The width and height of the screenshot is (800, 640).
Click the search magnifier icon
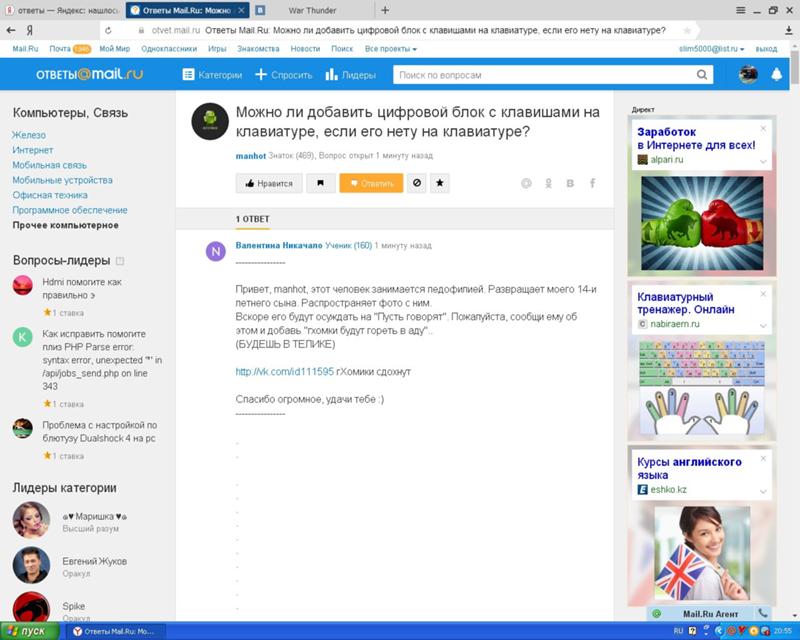pyautogui.click(x=702, y=75)
